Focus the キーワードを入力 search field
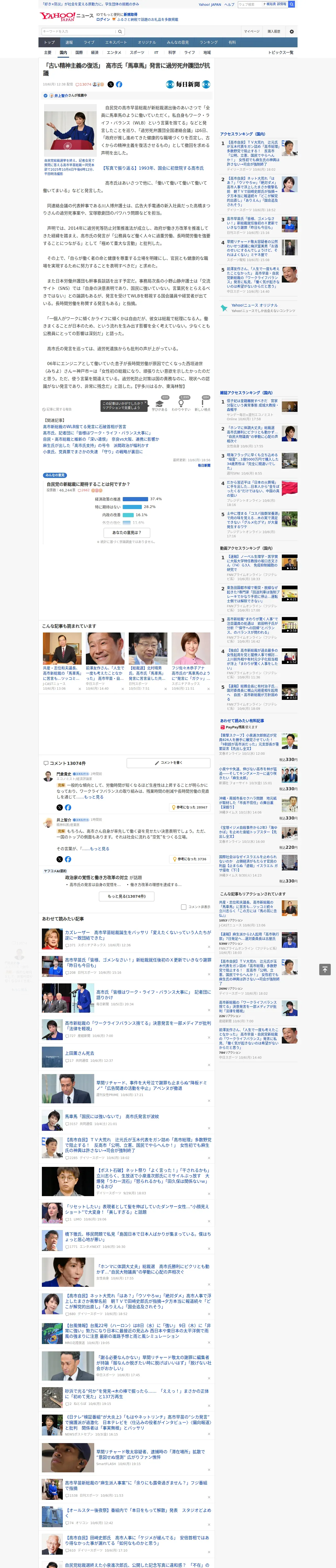The width and height of the screenshot is (336, 1568). 79,31
